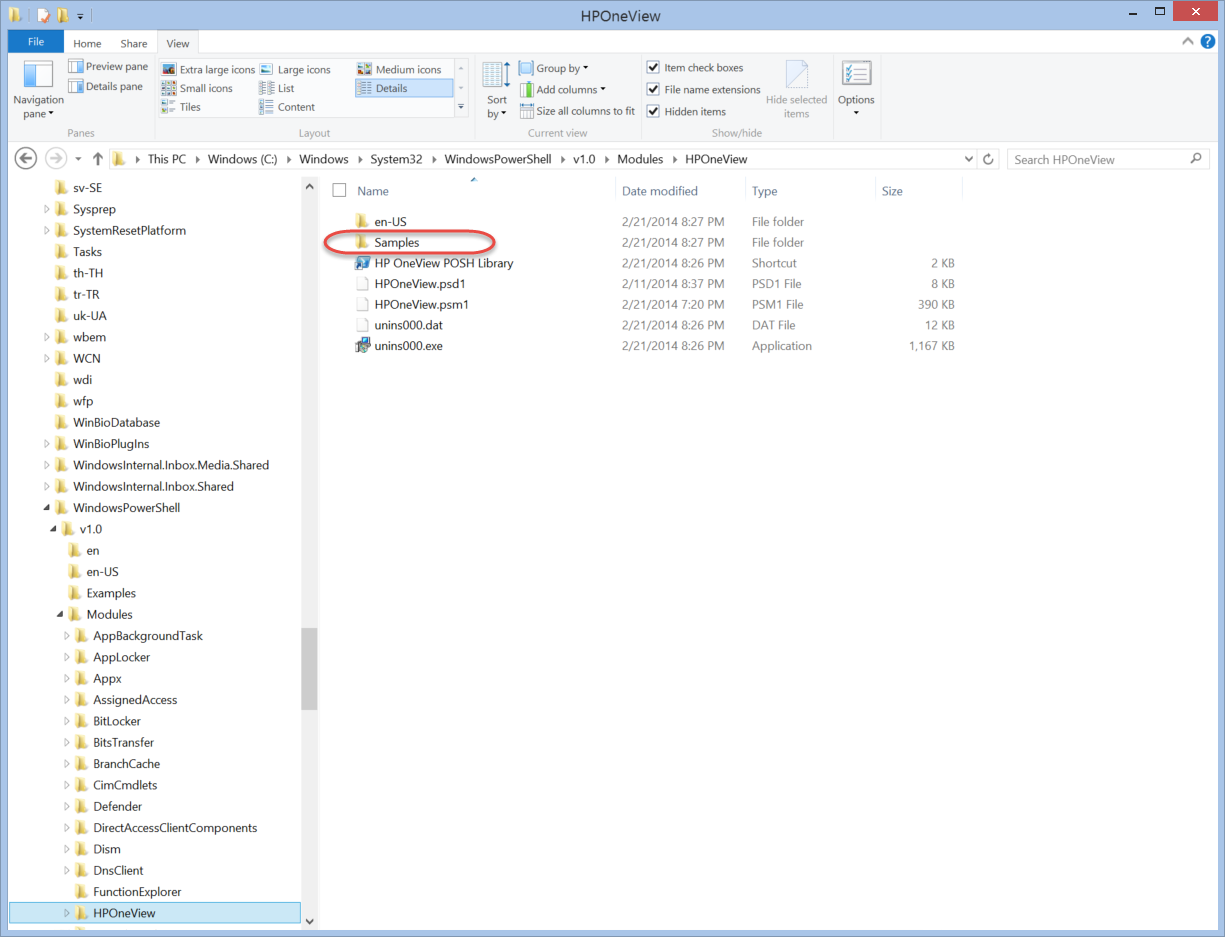Select HP OneView POSH Library shortcut icon
This screenshot has height=937, width=1225.
coord(363,263)
